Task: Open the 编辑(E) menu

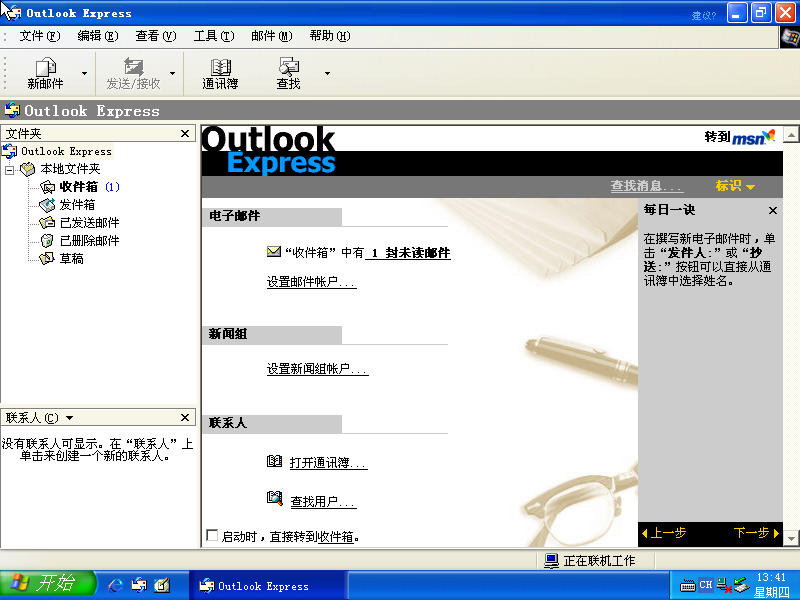Action: 98,36
